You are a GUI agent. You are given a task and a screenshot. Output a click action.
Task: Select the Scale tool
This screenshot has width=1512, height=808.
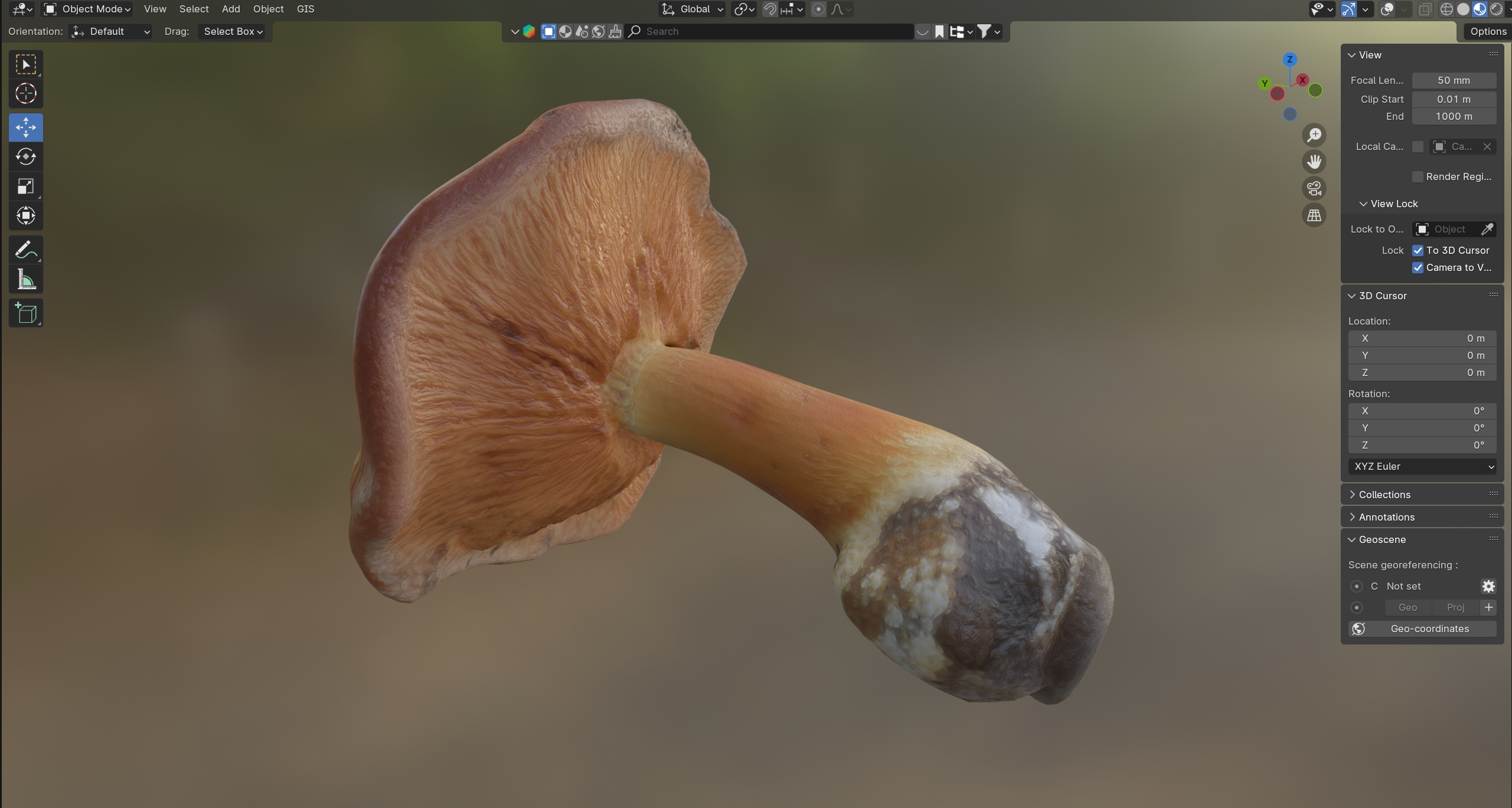[25, 187]
